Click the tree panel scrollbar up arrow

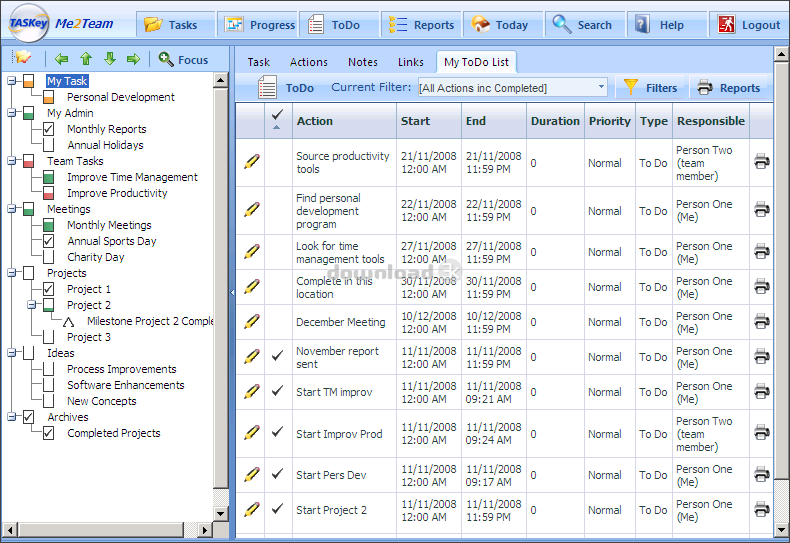tap(222, 79)
